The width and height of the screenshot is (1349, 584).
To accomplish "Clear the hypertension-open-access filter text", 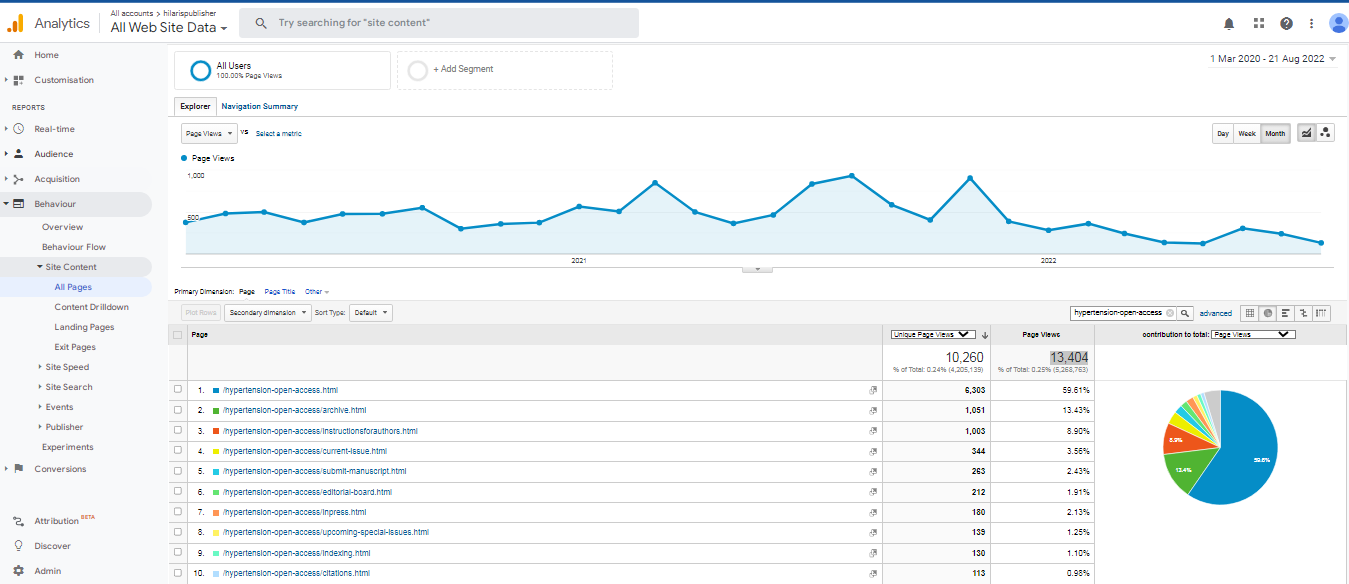I will pyautogui.click(x=1170, y=313).
